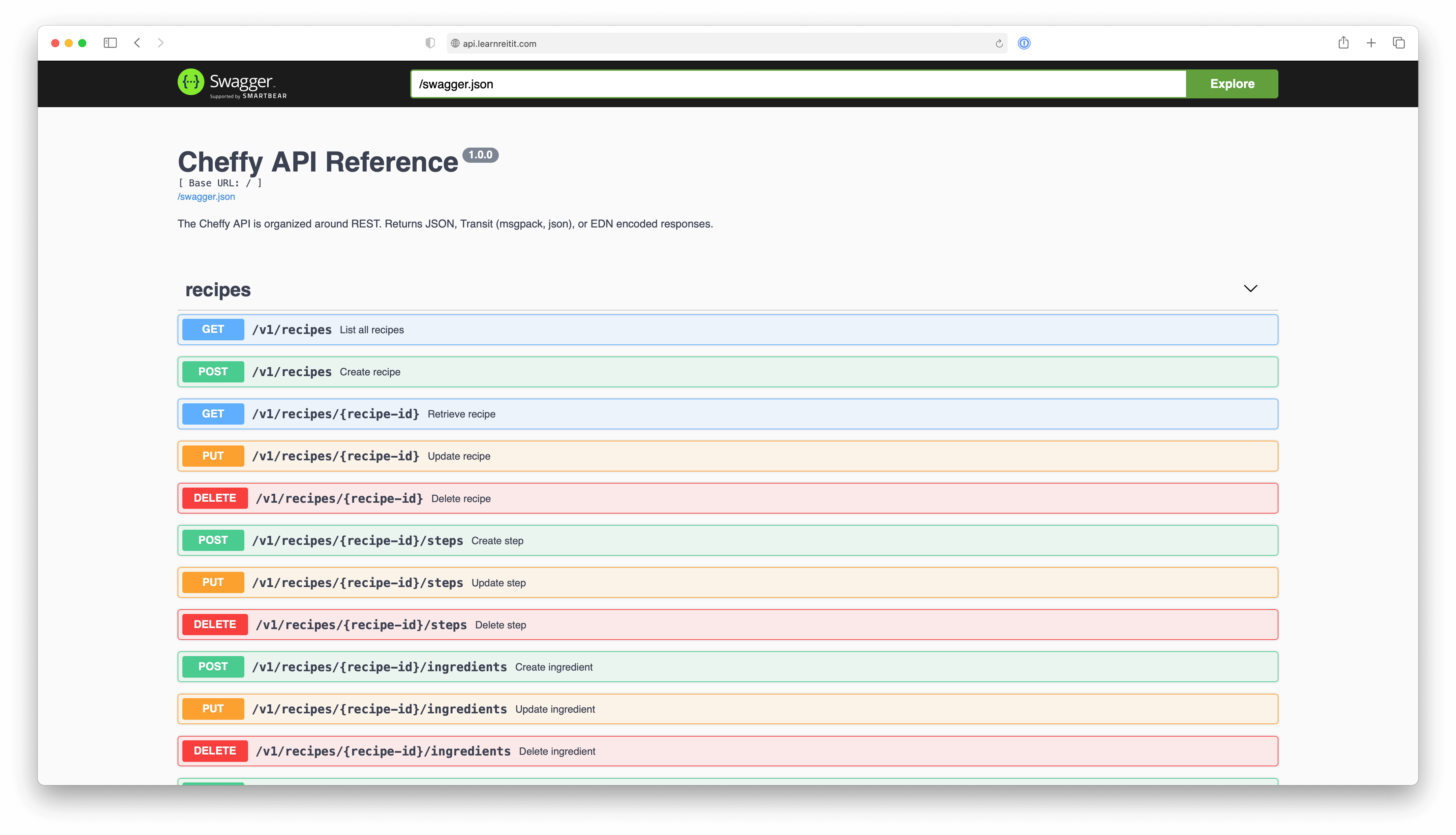
Task: Click the Swagger logo
Action: (x=232, y=84)
